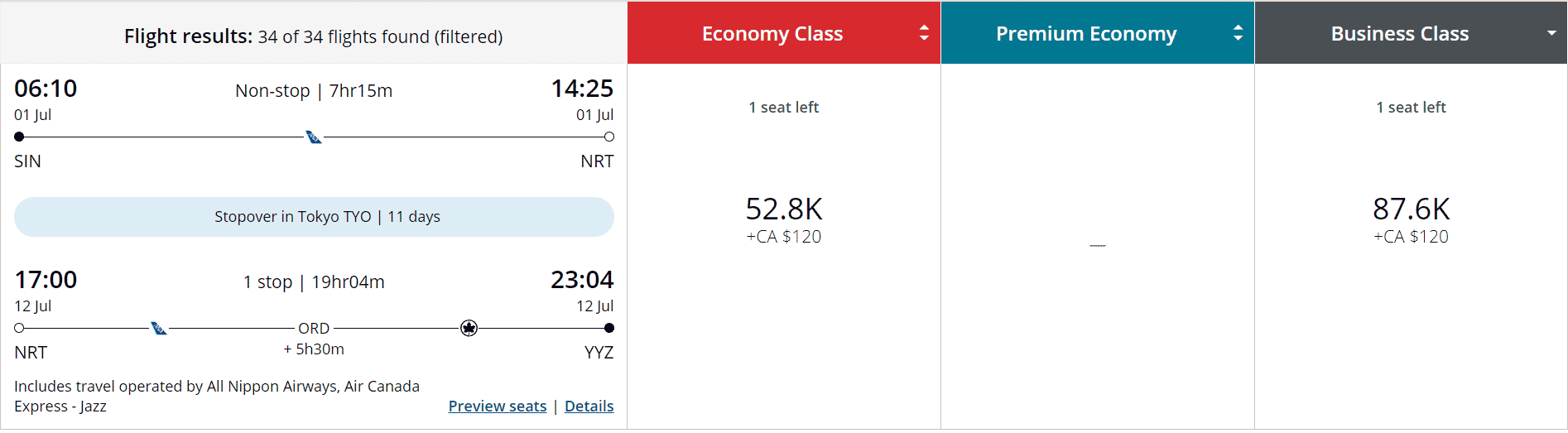Screen dimensions: 1568x433
Task: Open the flight Details link
Action: click(x=589, y=407)
